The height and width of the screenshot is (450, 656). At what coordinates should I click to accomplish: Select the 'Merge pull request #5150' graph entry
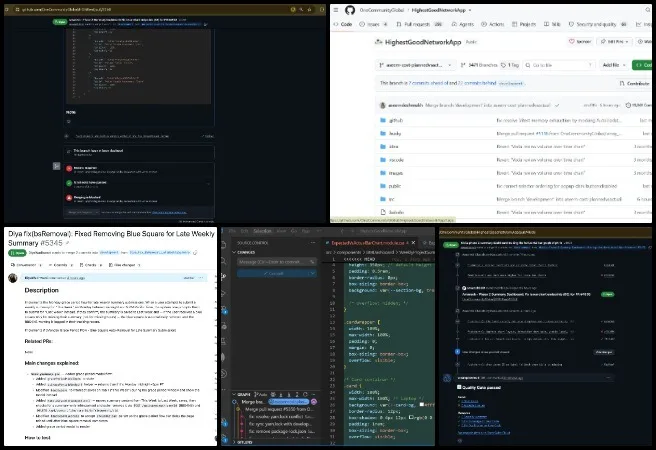pyautogui.click(x=280, y=409)
